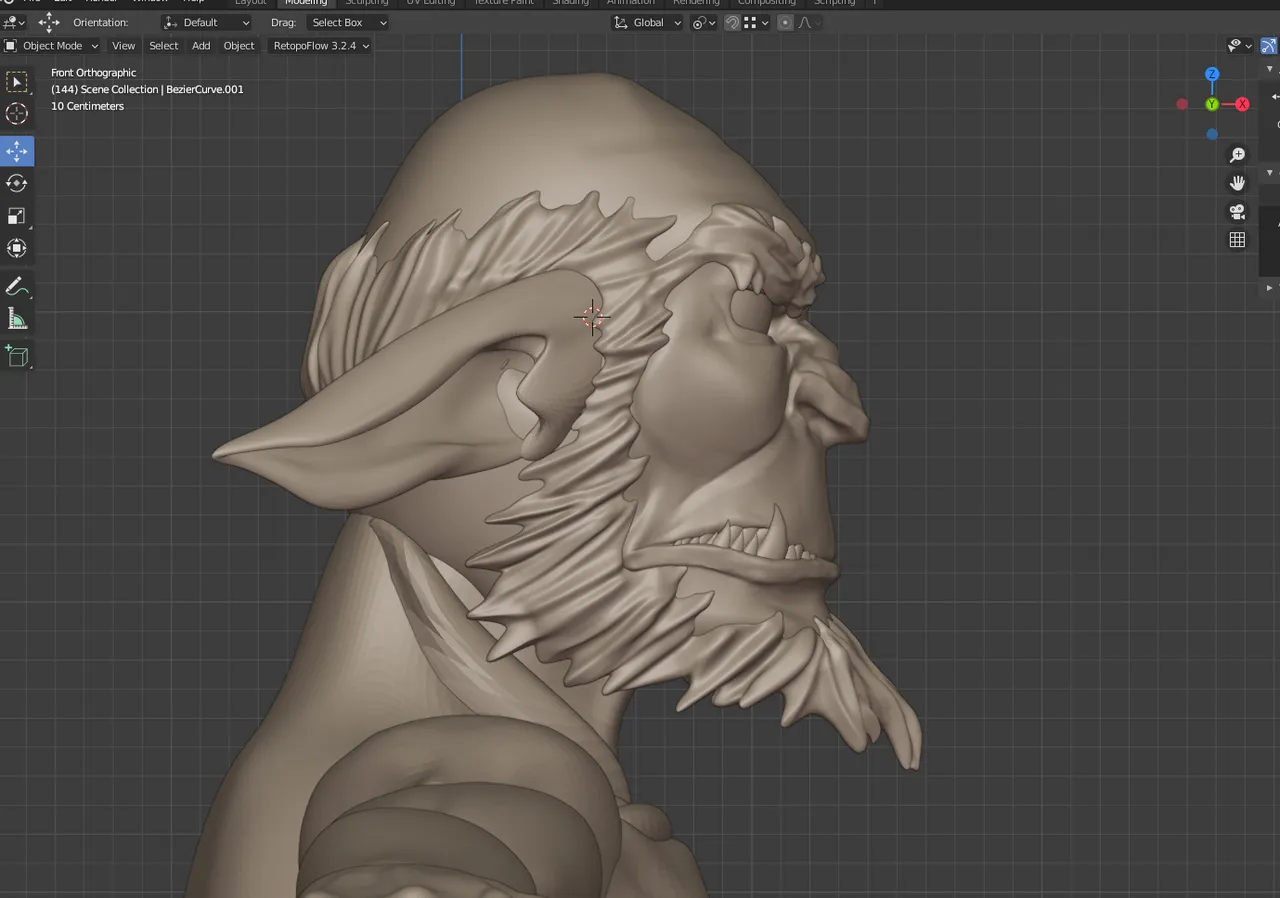Click the blue Z axis gizmo ball
The width and height of the screenshot is (1280, 898).
[1212, 75]
